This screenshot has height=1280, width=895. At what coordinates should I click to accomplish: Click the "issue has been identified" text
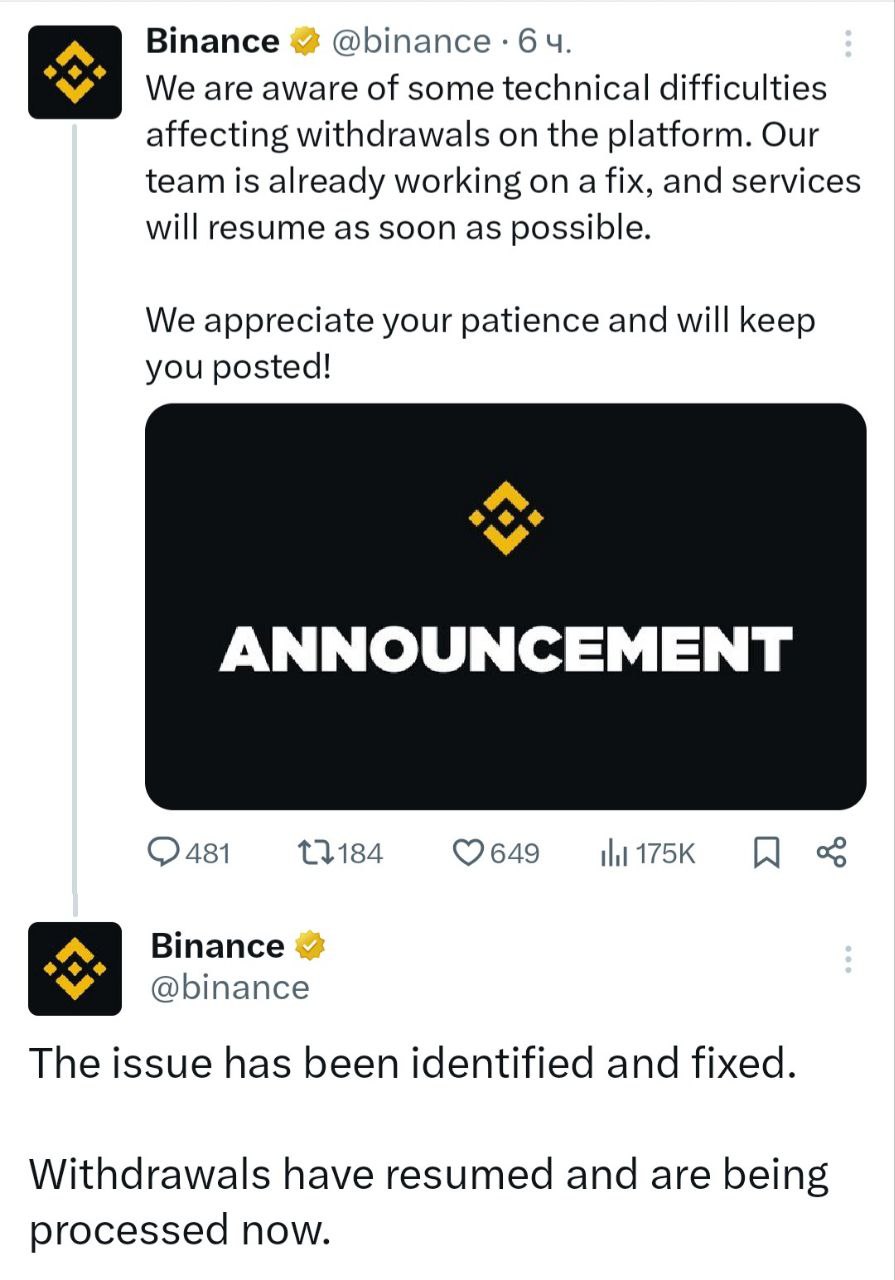pyautogui.click(x=412, y=1063)
